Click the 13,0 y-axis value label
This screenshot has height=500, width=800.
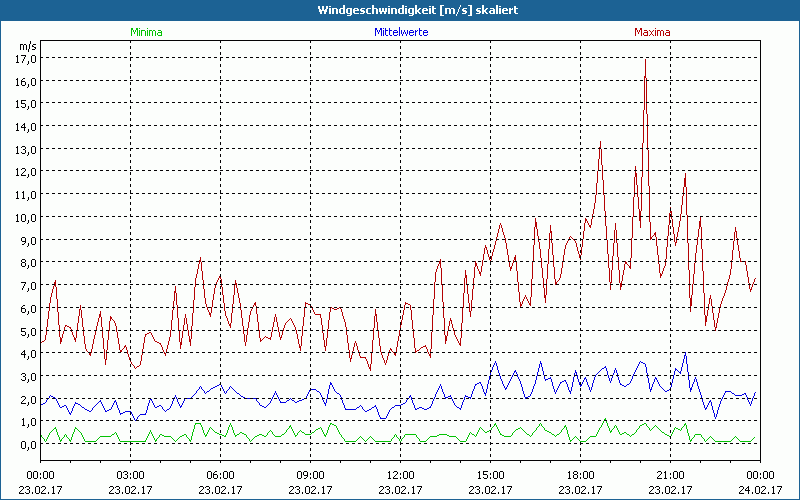click(26, 149)
